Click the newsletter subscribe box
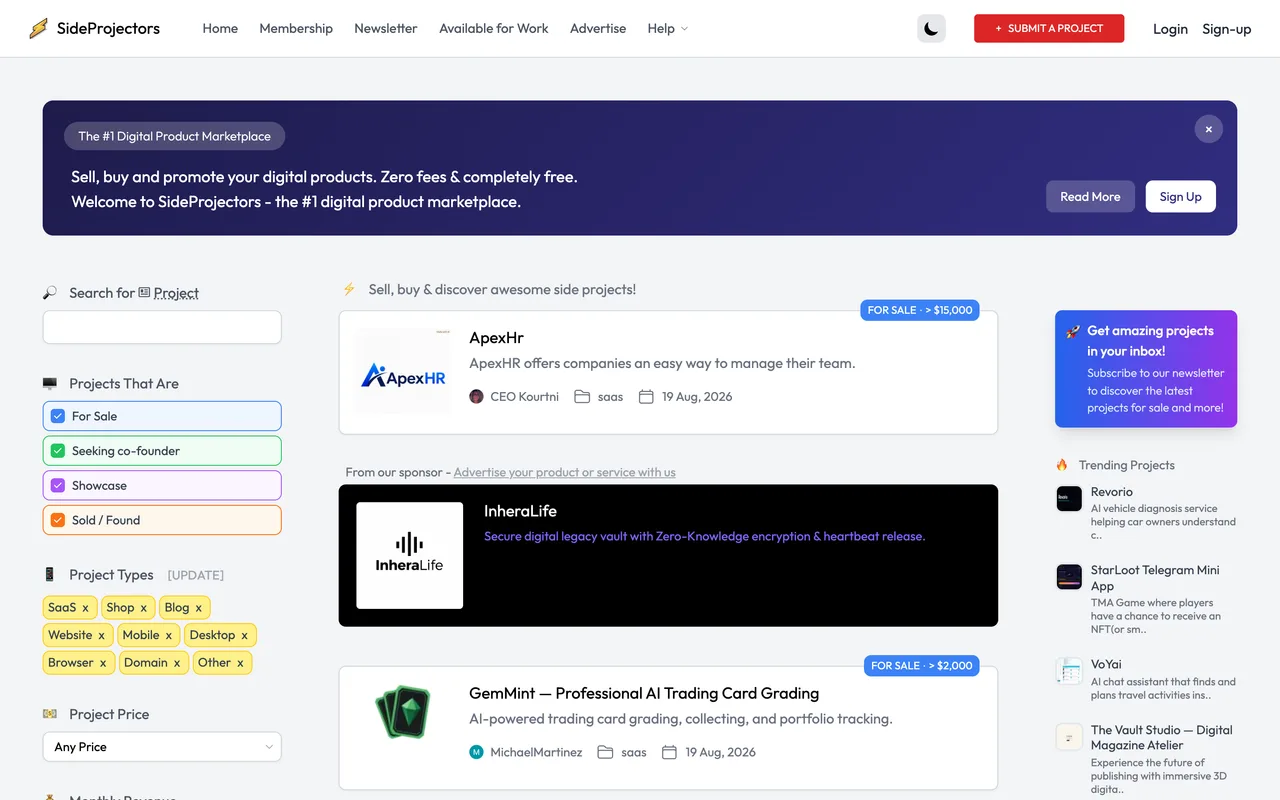The height and width of the screenshot is (800, 1280). pos(1146,369)
